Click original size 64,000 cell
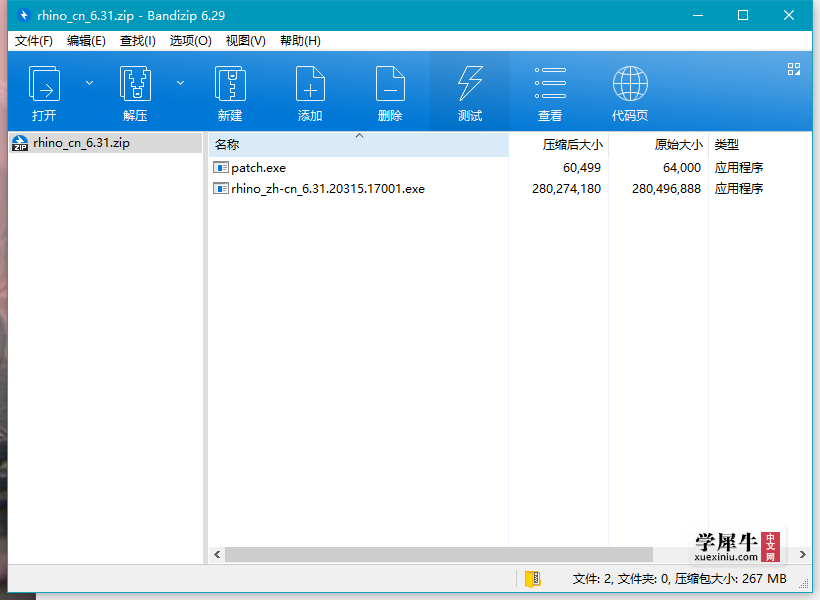The image size is (820, 600). pos(682,168)
